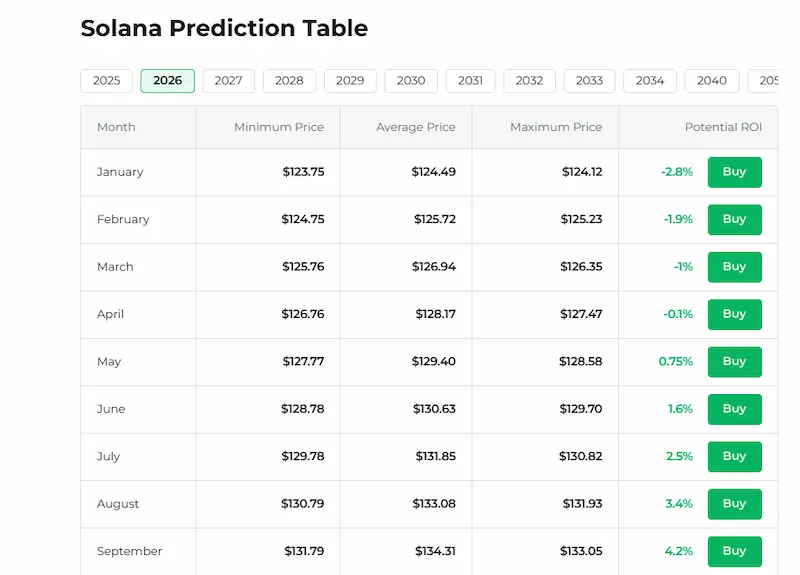Choose the 2030 year tab
This screenshot has width=800, height=575.
[x=411, y=81]
